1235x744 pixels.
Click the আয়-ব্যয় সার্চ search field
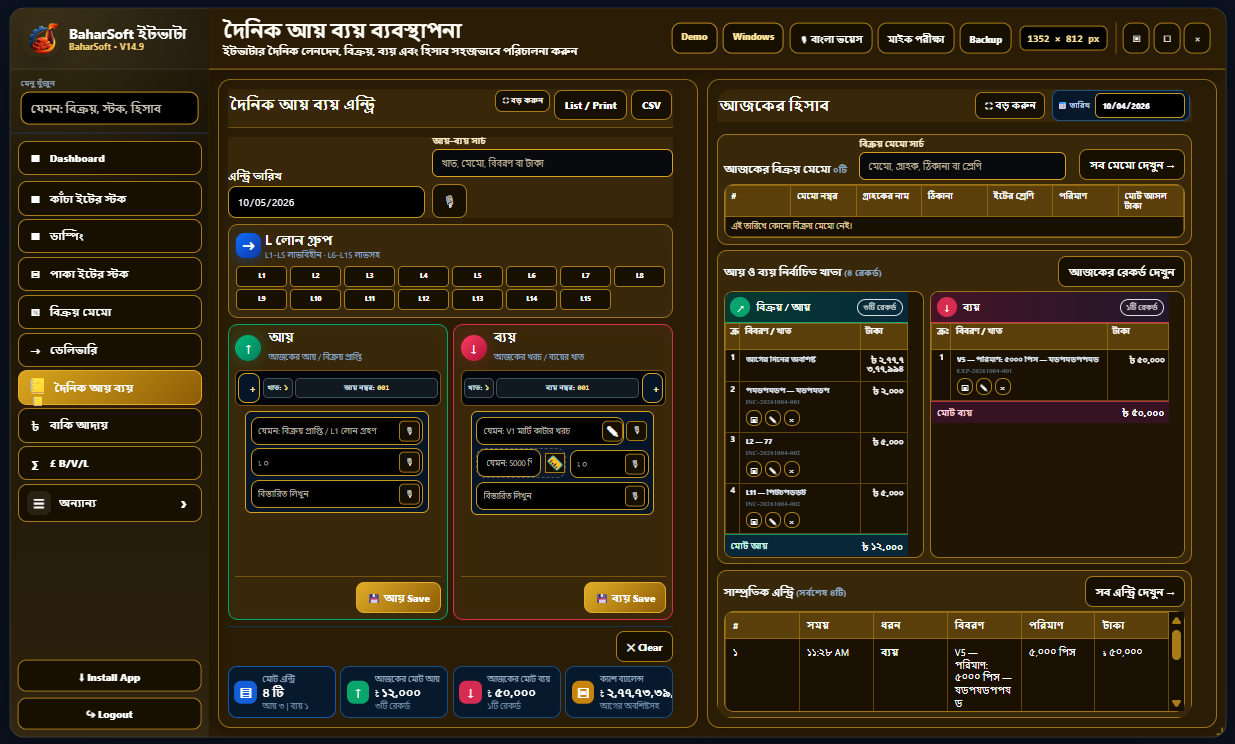(552, 163)
